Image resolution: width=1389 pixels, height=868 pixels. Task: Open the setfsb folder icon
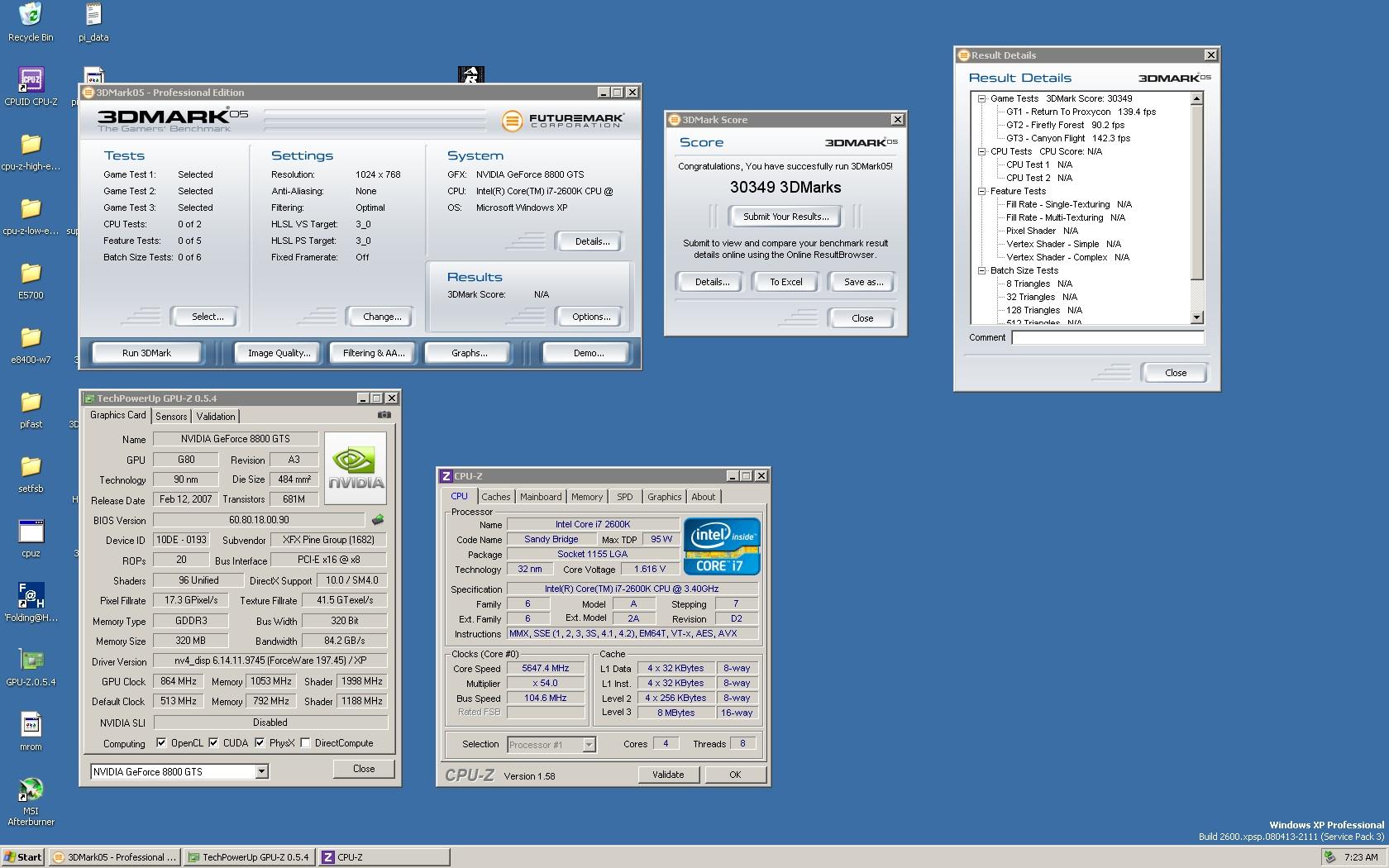click(x=31, y=474)
